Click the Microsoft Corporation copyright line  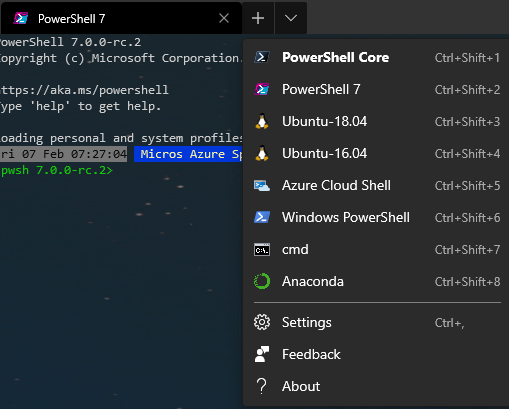click(120, 58)
